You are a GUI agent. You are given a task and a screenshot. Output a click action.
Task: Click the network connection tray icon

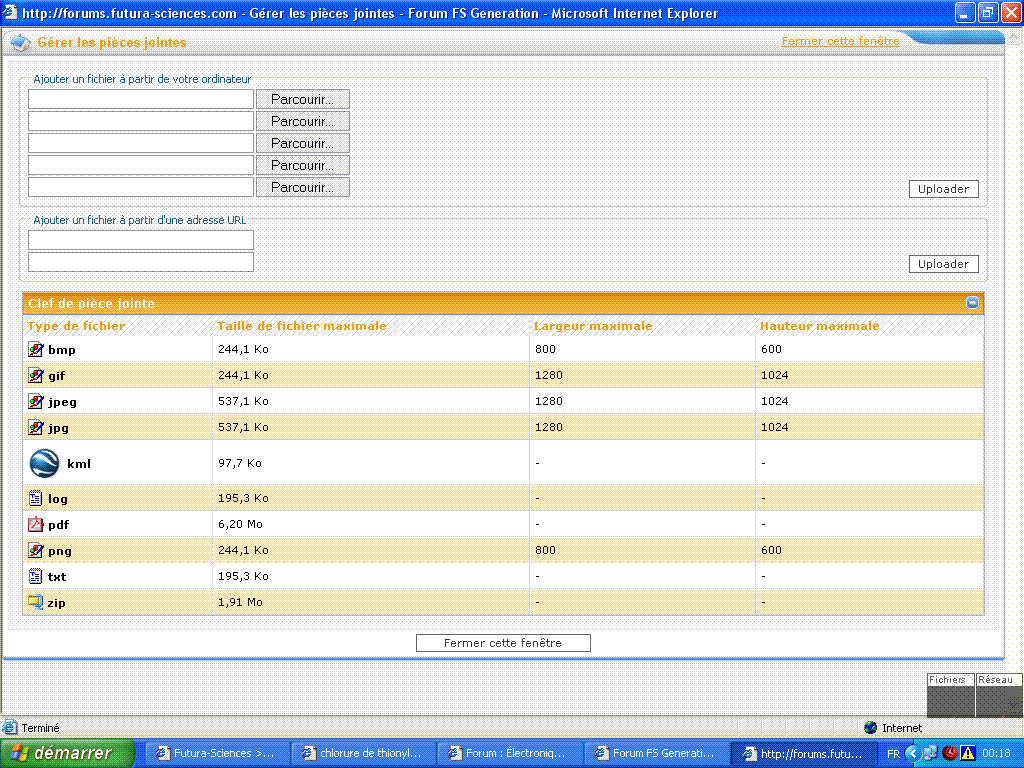[931, 754]
